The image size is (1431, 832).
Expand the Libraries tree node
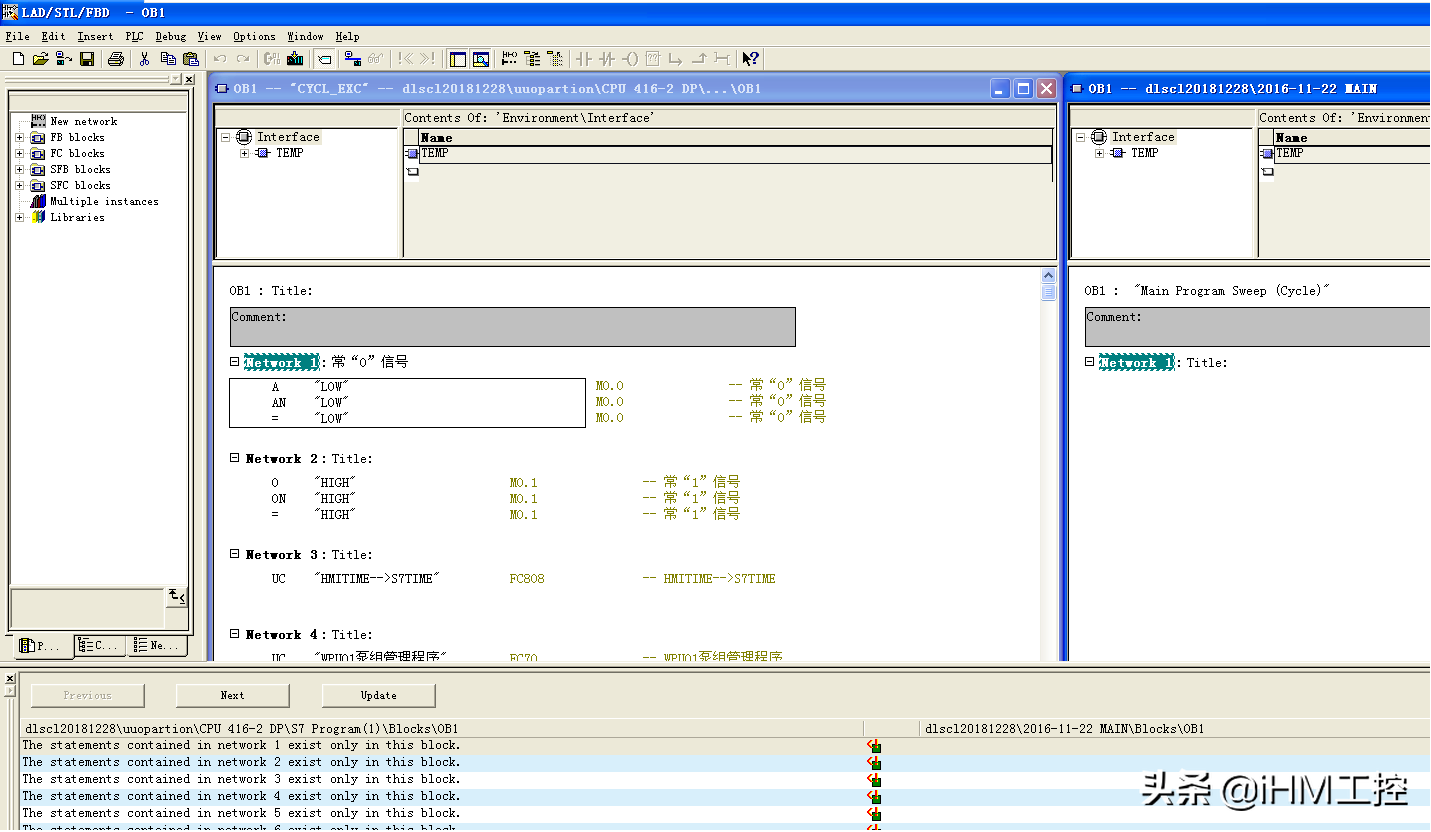(x=19, y=218)
